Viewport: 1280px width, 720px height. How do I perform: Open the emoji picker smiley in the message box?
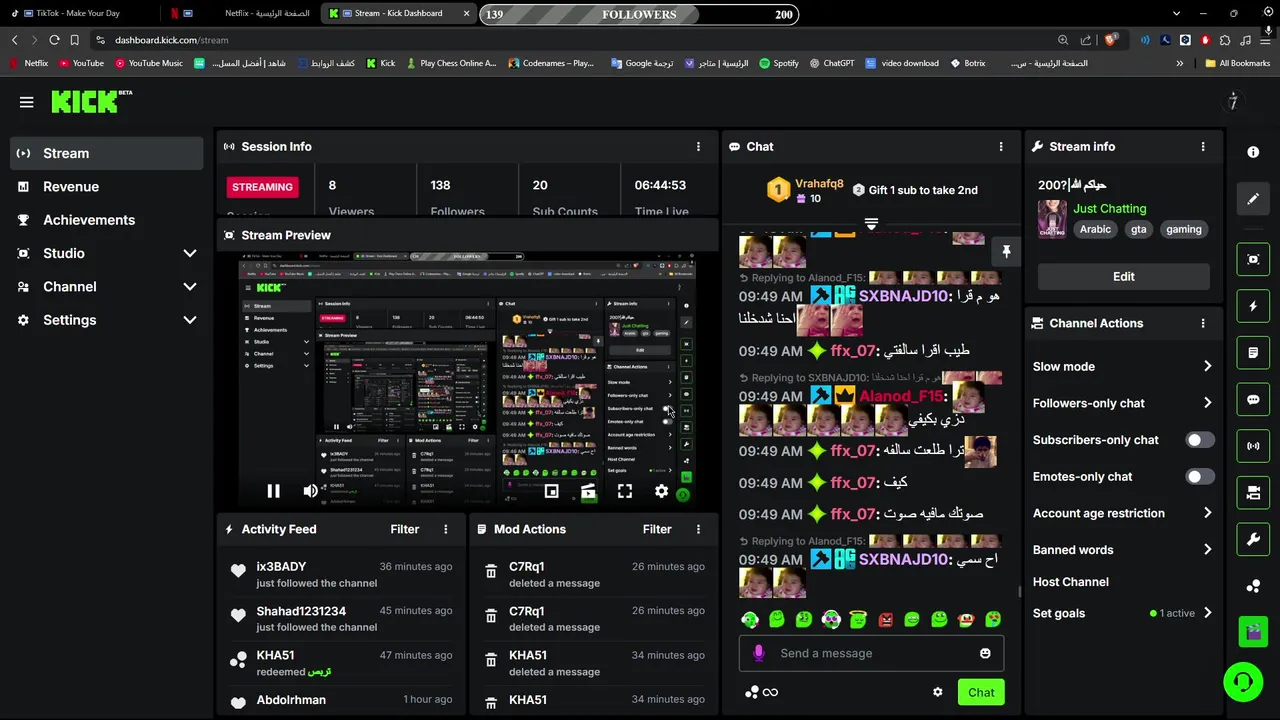pos(985,653)
